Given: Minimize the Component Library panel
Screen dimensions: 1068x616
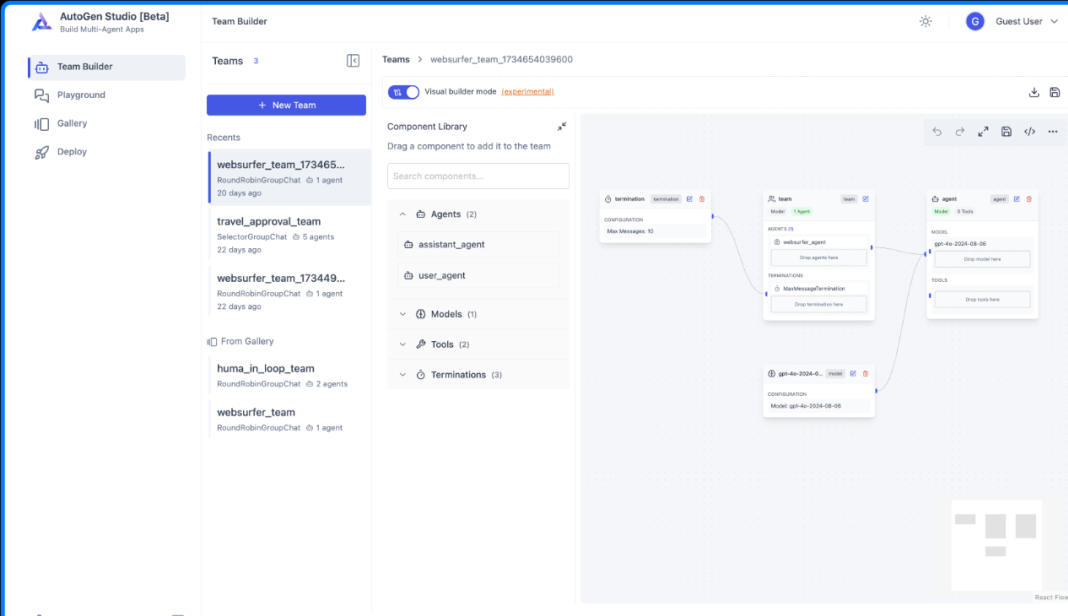Looking at the screenshot, I should tap(561, 127).
